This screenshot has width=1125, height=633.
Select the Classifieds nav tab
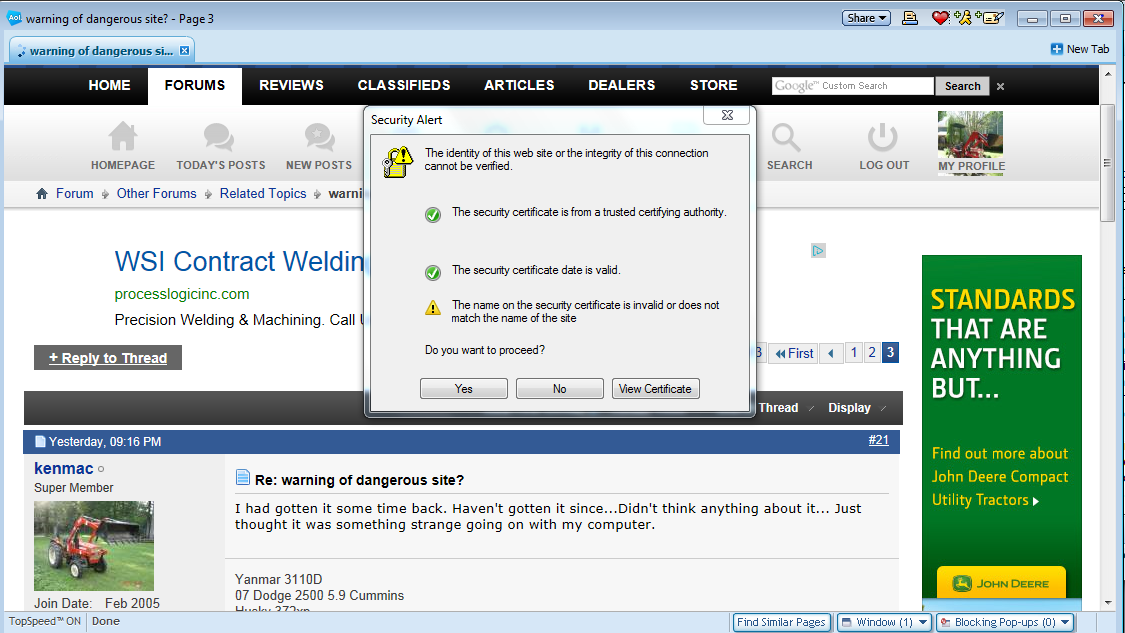[404, 86]
